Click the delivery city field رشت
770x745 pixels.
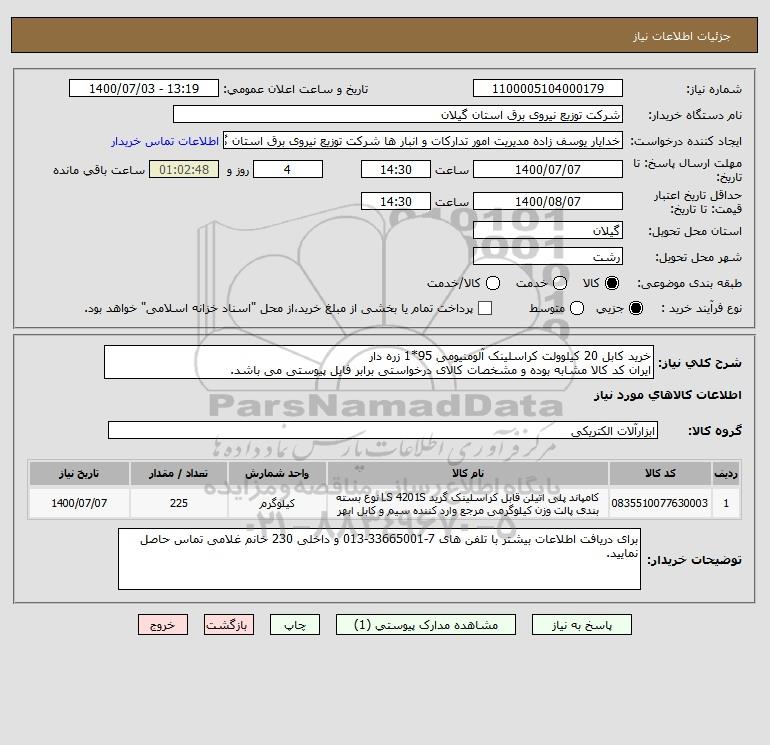[548, 256]
